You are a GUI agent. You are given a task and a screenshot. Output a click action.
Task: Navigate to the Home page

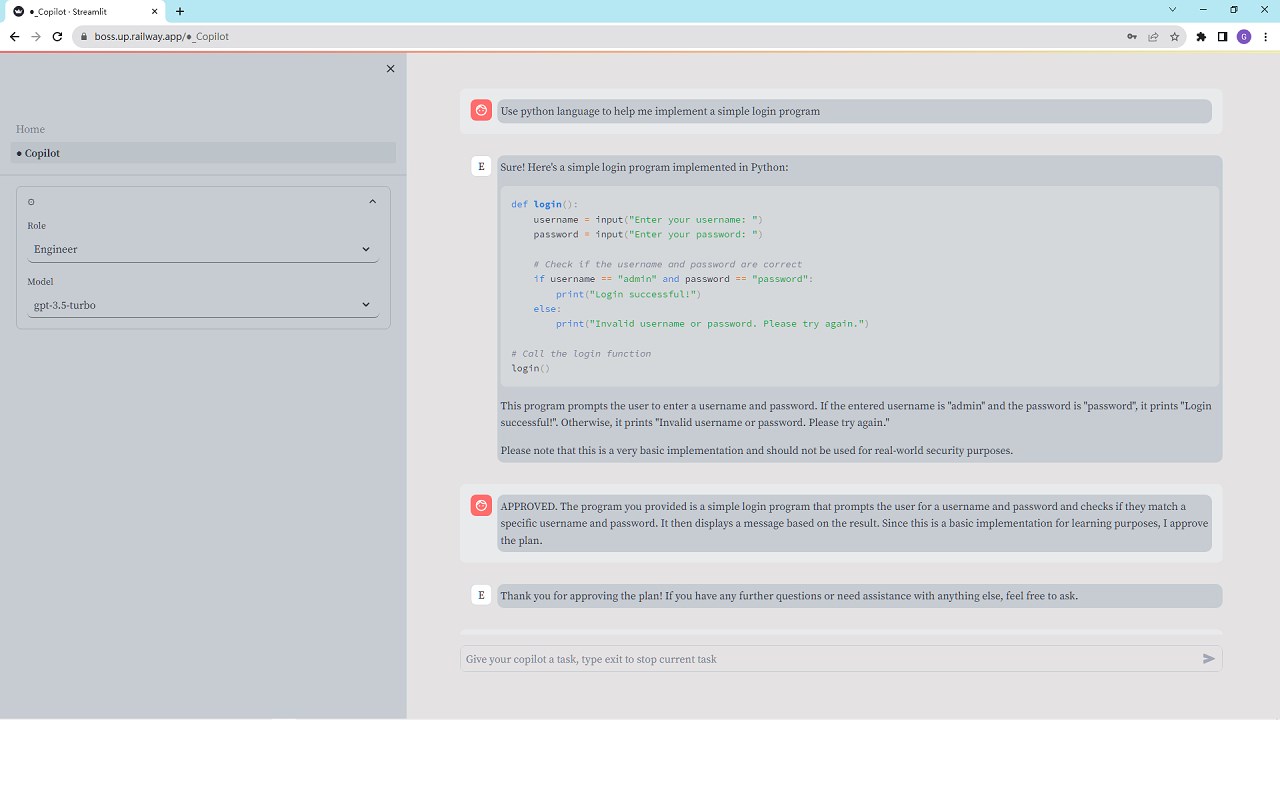(30, 129)
